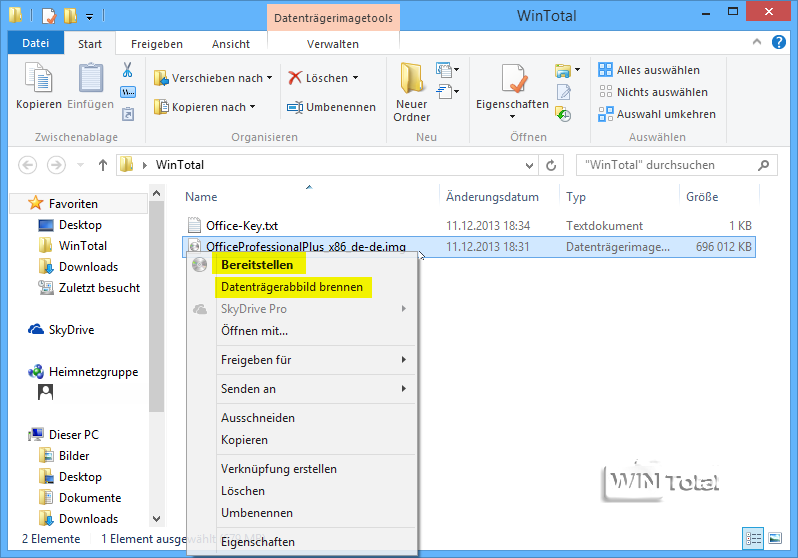The width and height of the screenshot is (798, 558).
Task: Switch to large icons view in status bar
Action: coord(775,538)
